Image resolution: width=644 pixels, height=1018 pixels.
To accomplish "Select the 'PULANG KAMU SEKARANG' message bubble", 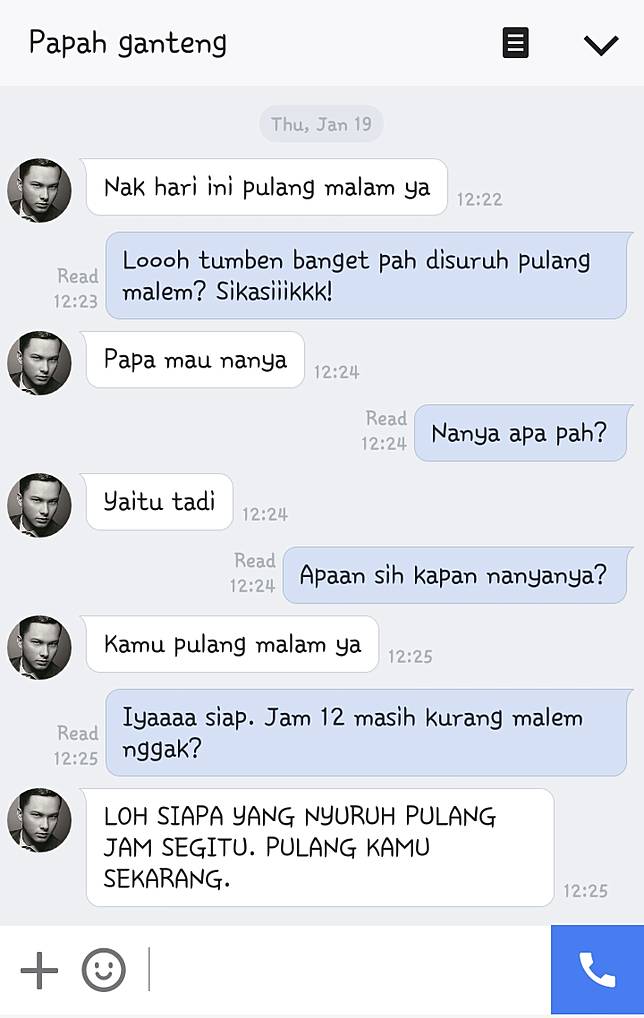I will click(320, 847).
